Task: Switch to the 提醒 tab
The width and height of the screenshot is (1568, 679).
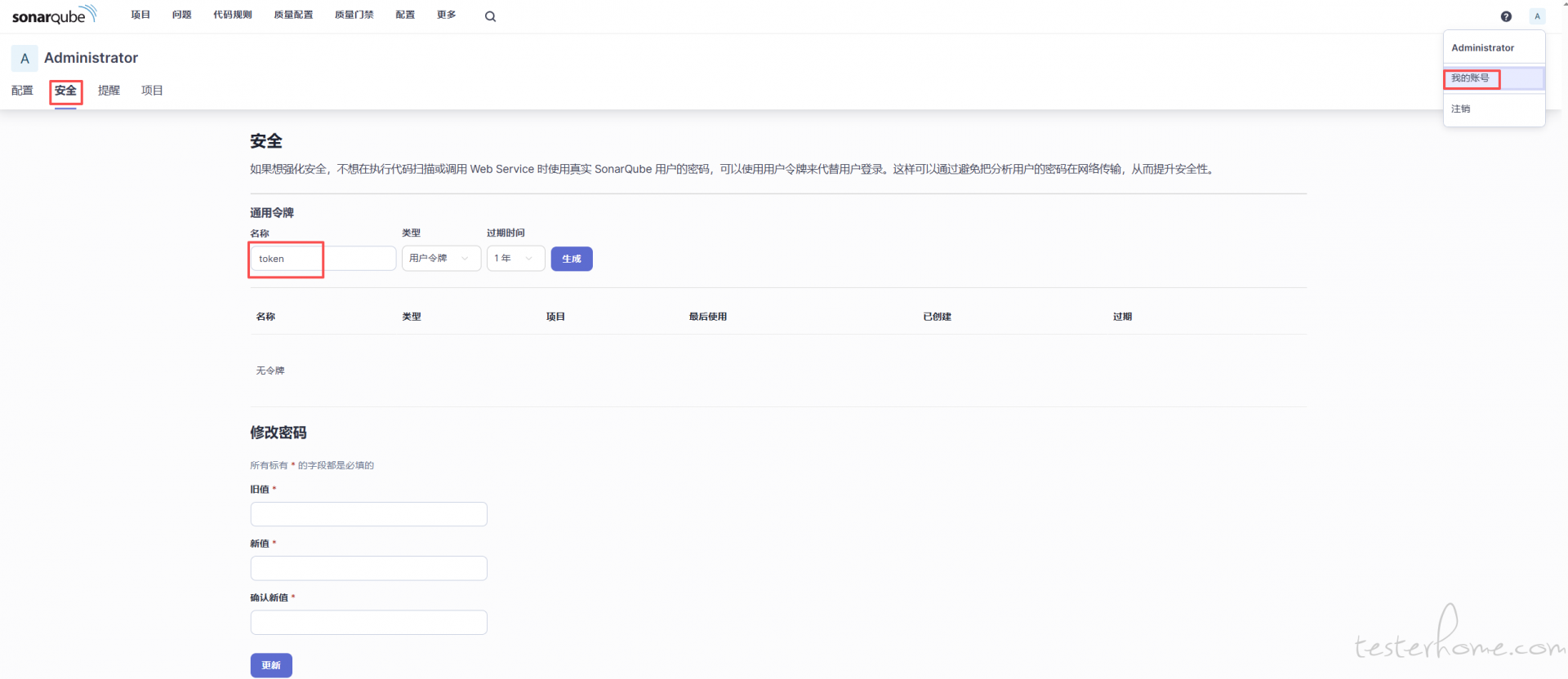Action: (x=109, y=91)
